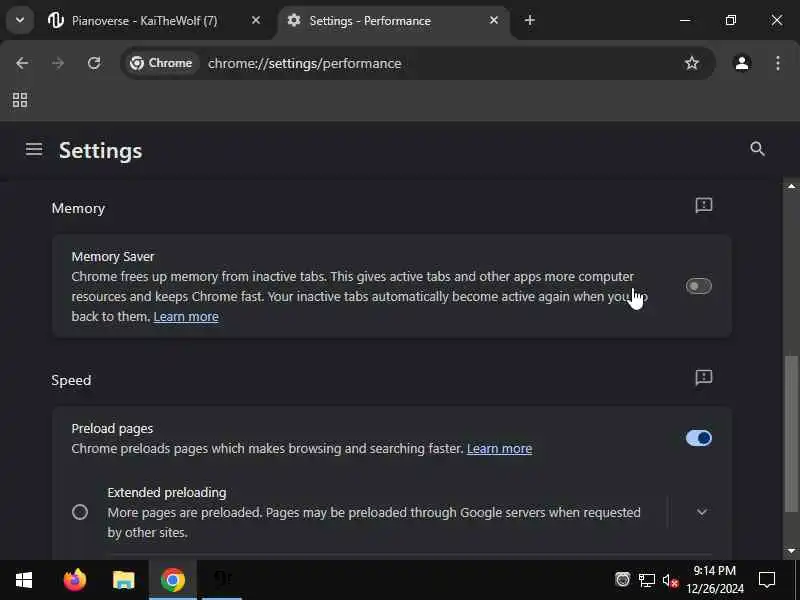800x600 pixels.
Task: Click the Memory Saver title text
Action: (113, 257)
